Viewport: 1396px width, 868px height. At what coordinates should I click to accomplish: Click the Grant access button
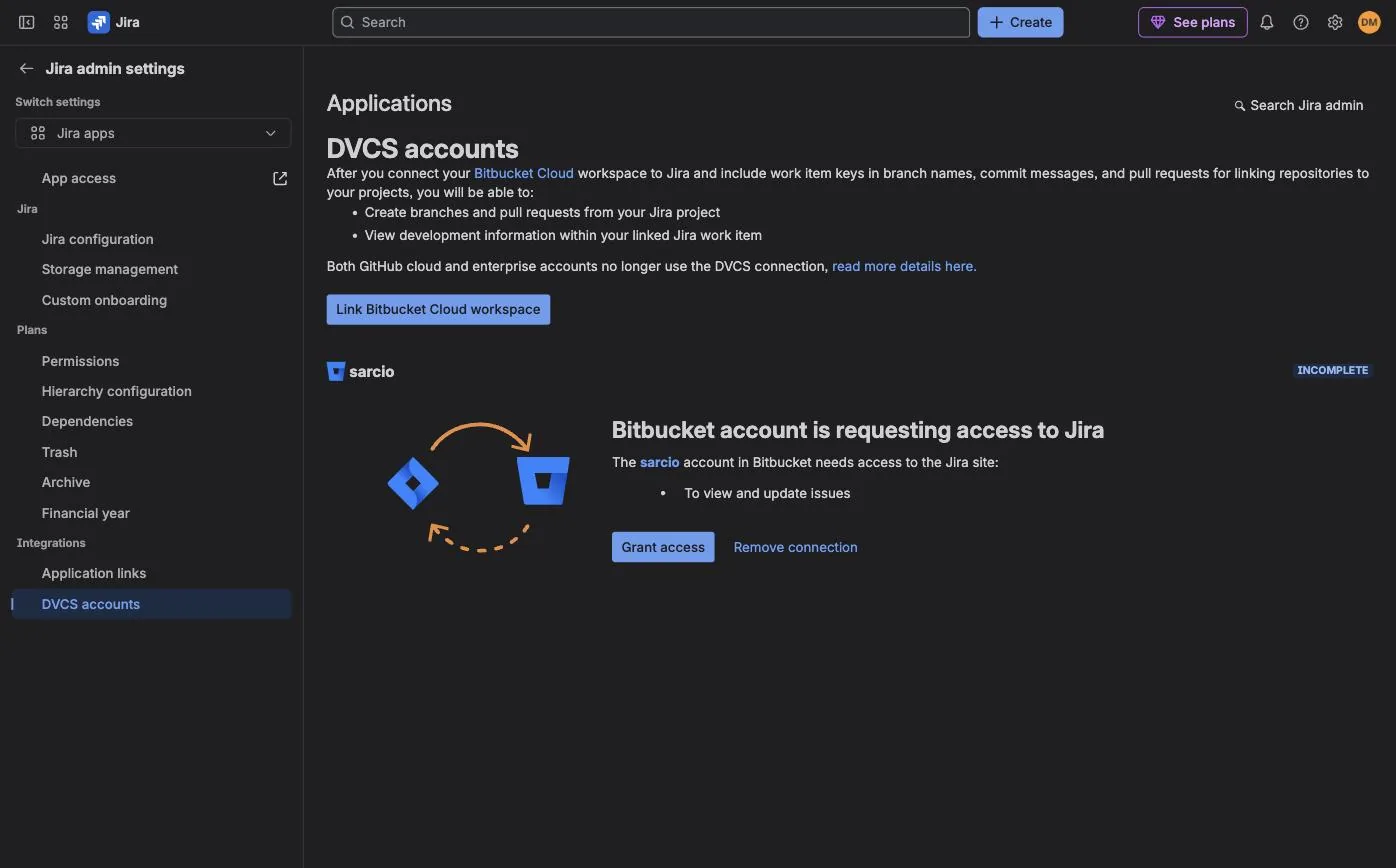tap(663, 548)
